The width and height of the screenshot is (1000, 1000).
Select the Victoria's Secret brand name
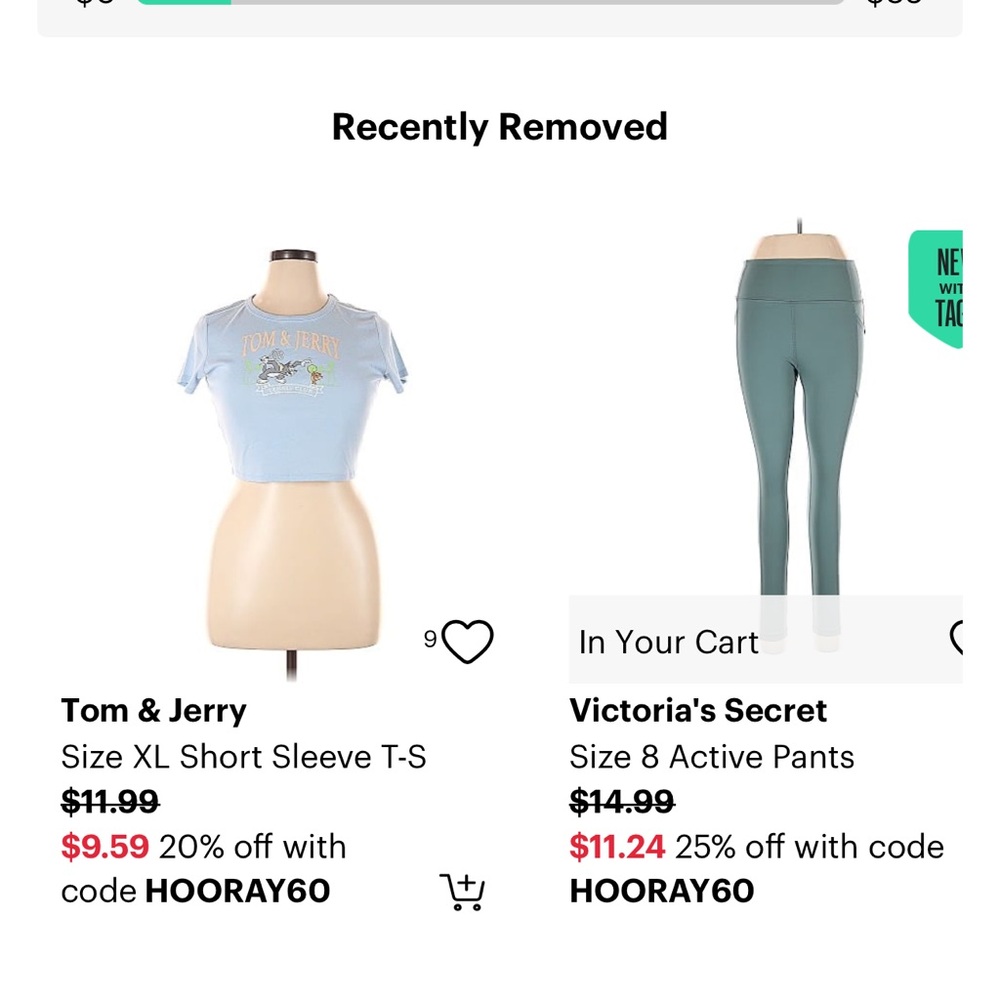coord(698,711)
